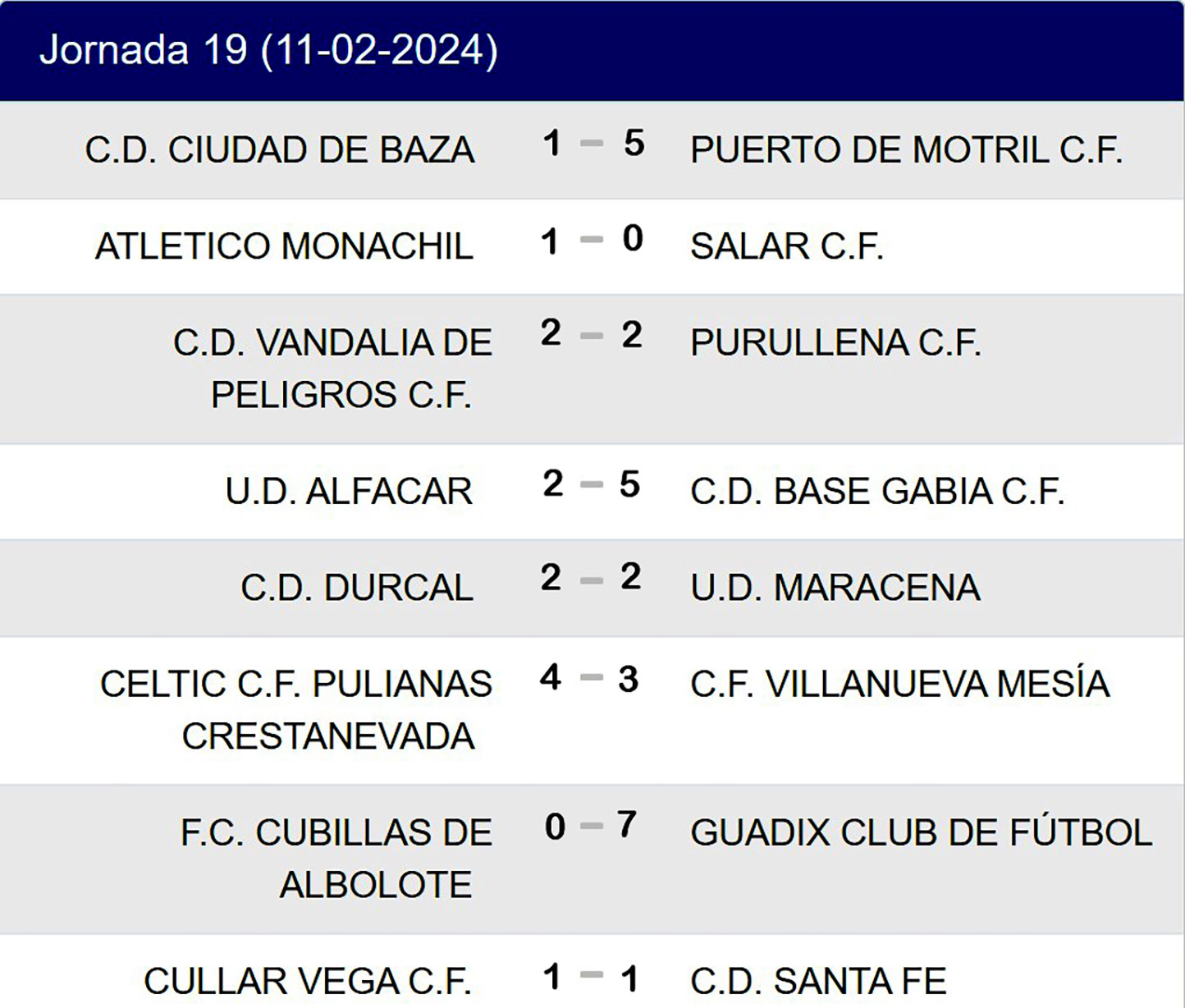Screen dimensions: 1185x1008
Task: Open U.D. Alfacar team link
Action: (x=349, y=492)
